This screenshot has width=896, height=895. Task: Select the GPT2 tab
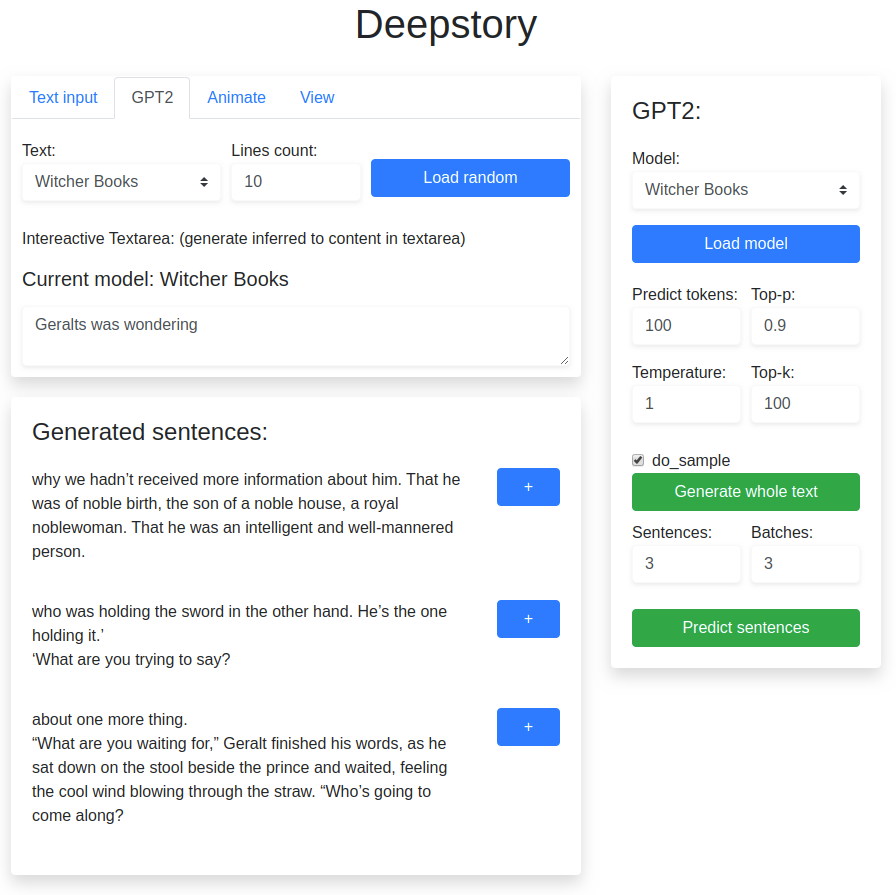point(152,98)
